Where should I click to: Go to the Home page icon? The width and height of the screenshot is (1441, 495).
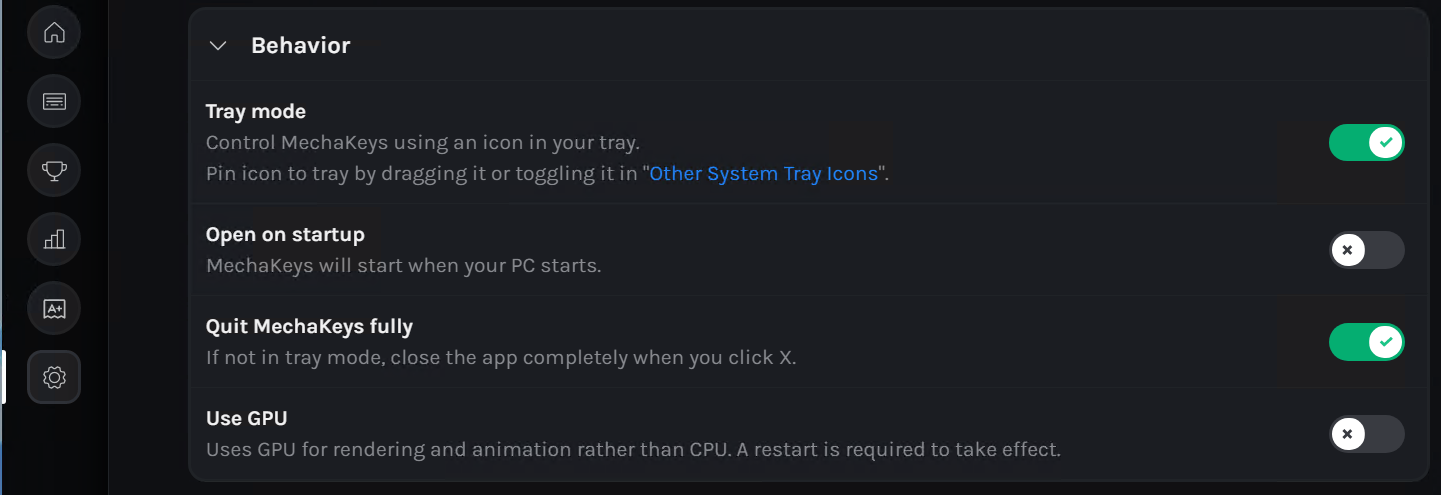click(54, 32)
